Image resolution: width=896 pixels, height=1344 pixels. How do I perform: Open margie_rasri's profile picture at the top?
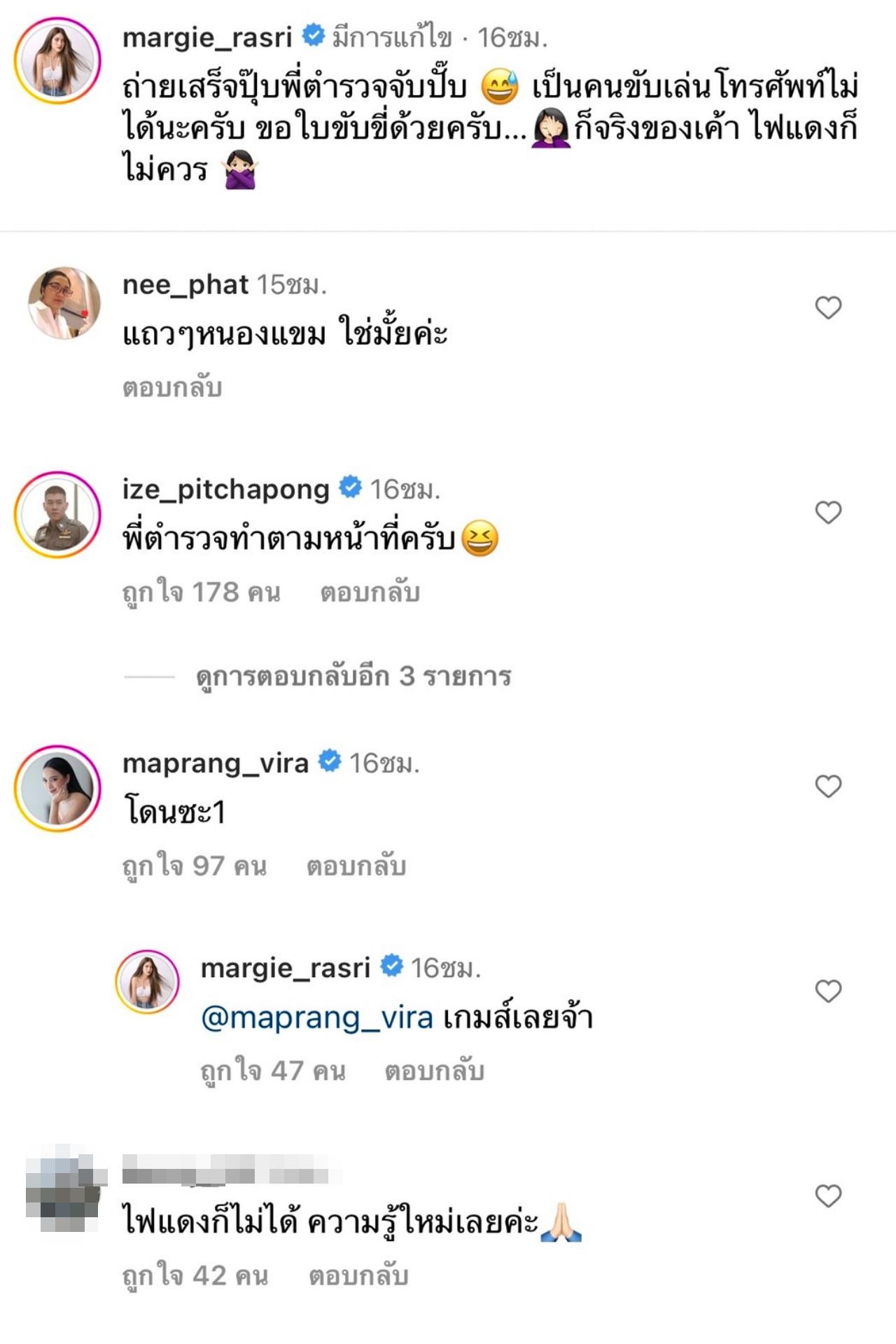[58, 61]
